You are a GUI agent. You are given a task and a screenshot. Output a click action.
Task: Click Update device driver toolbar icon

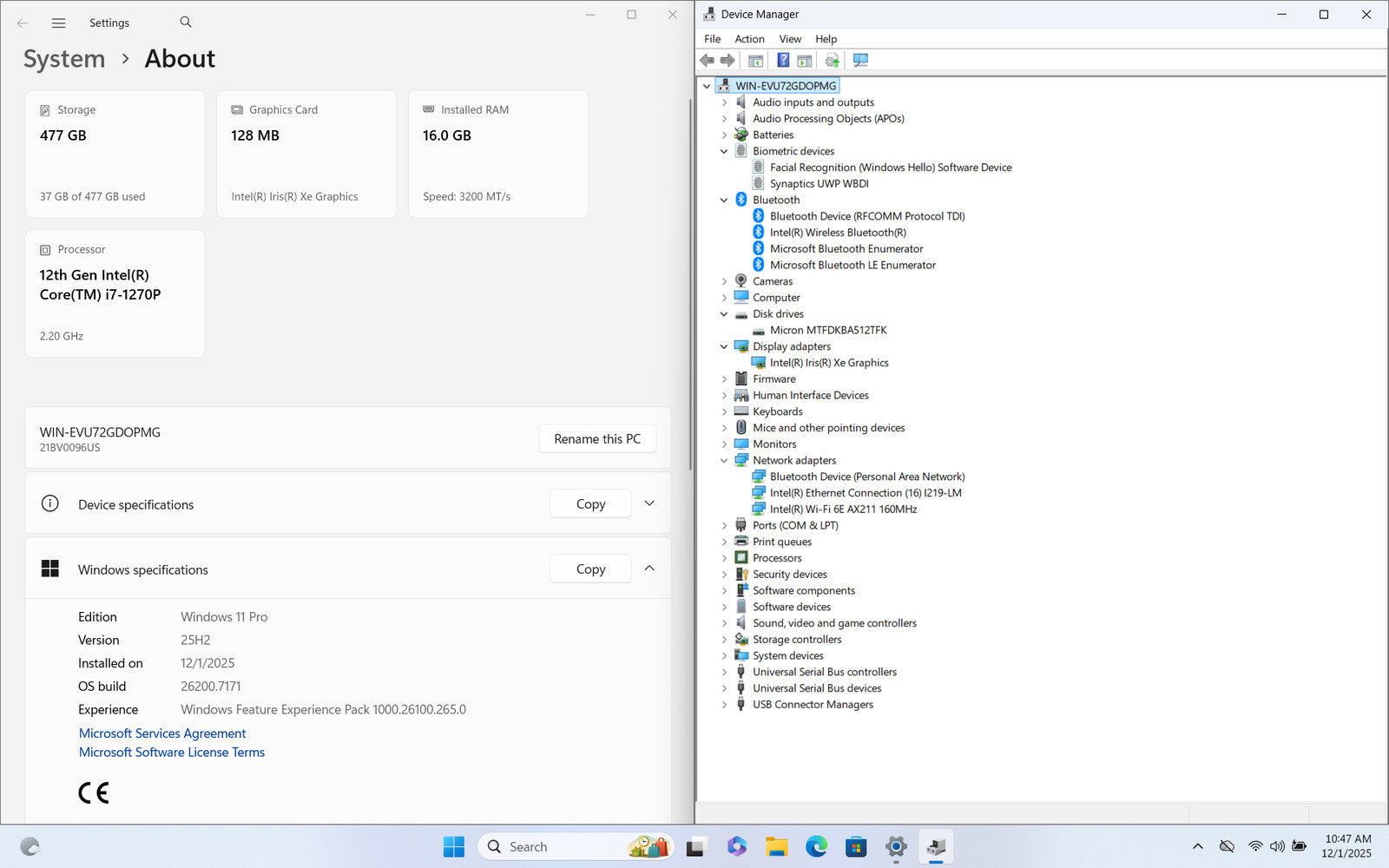[x=832, y=61]
